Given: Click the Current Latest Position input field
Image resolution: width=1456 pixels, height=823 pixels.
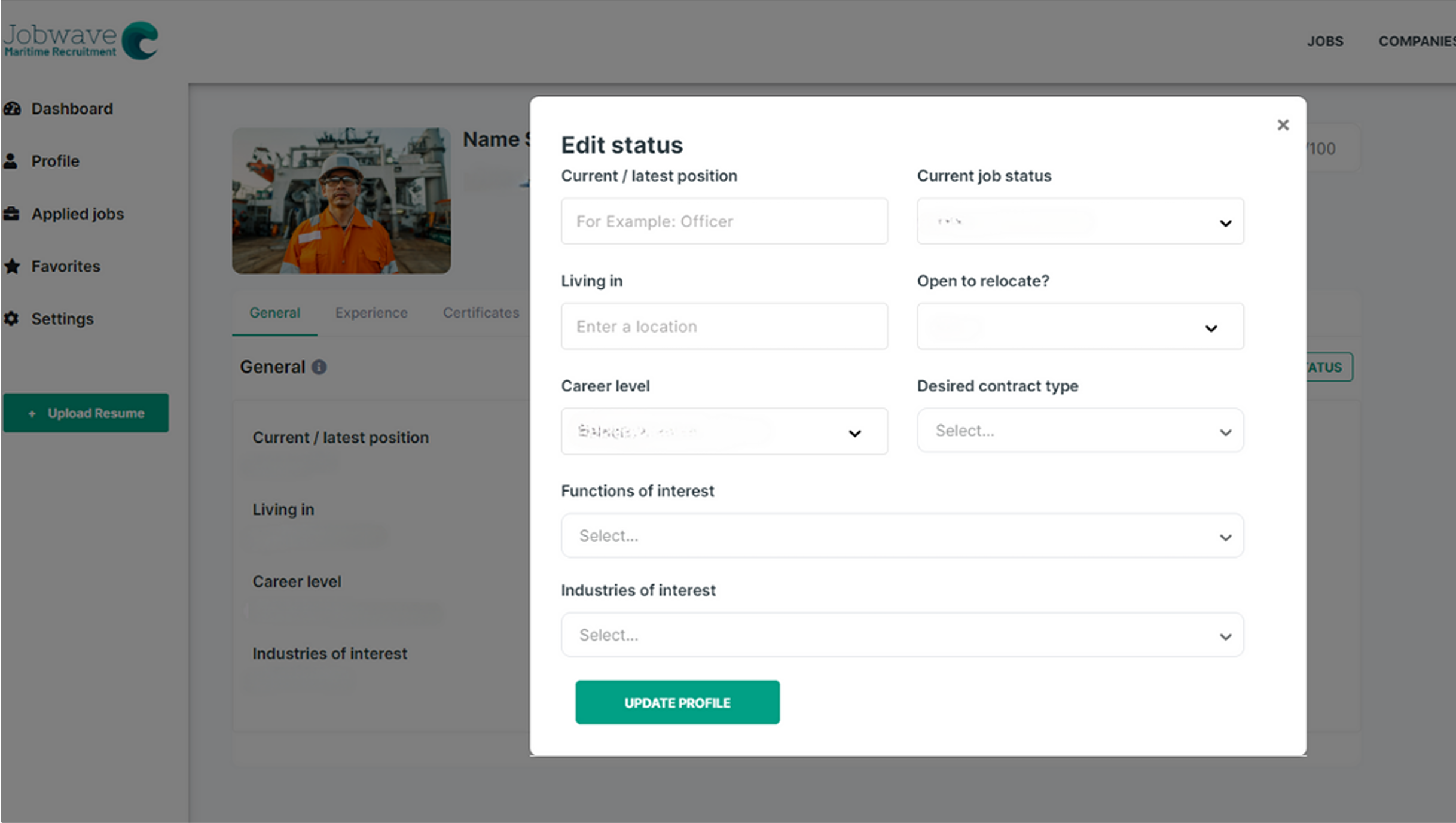Looking at the screenshot, I should (723, 221).
